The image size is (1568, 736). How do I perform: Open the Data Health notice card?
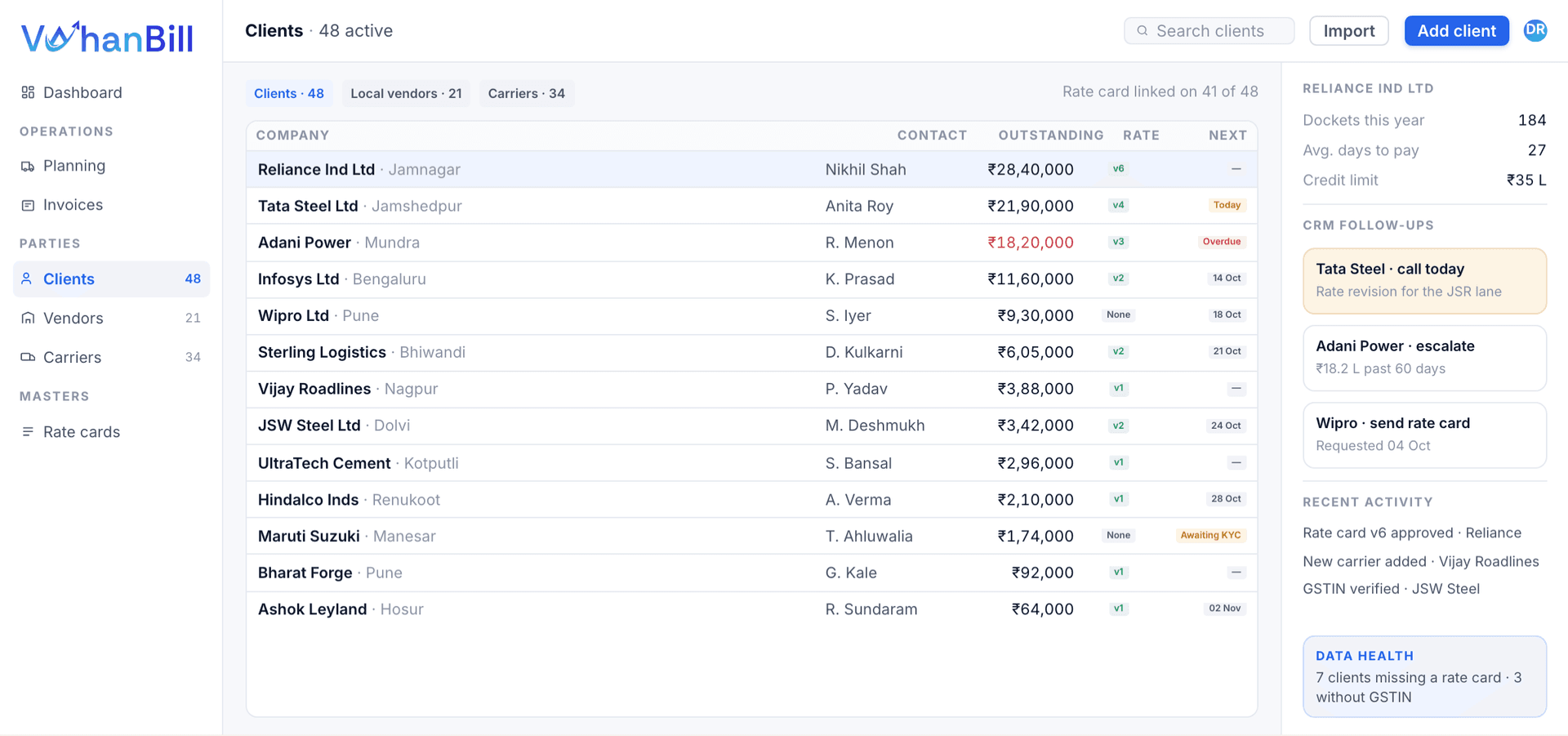(1424, 676)
